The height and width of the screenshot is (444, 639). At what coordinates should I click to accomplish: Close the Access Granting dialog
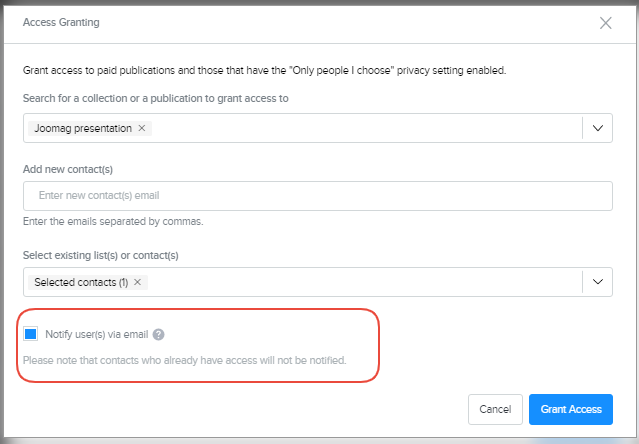pos(605,23)
